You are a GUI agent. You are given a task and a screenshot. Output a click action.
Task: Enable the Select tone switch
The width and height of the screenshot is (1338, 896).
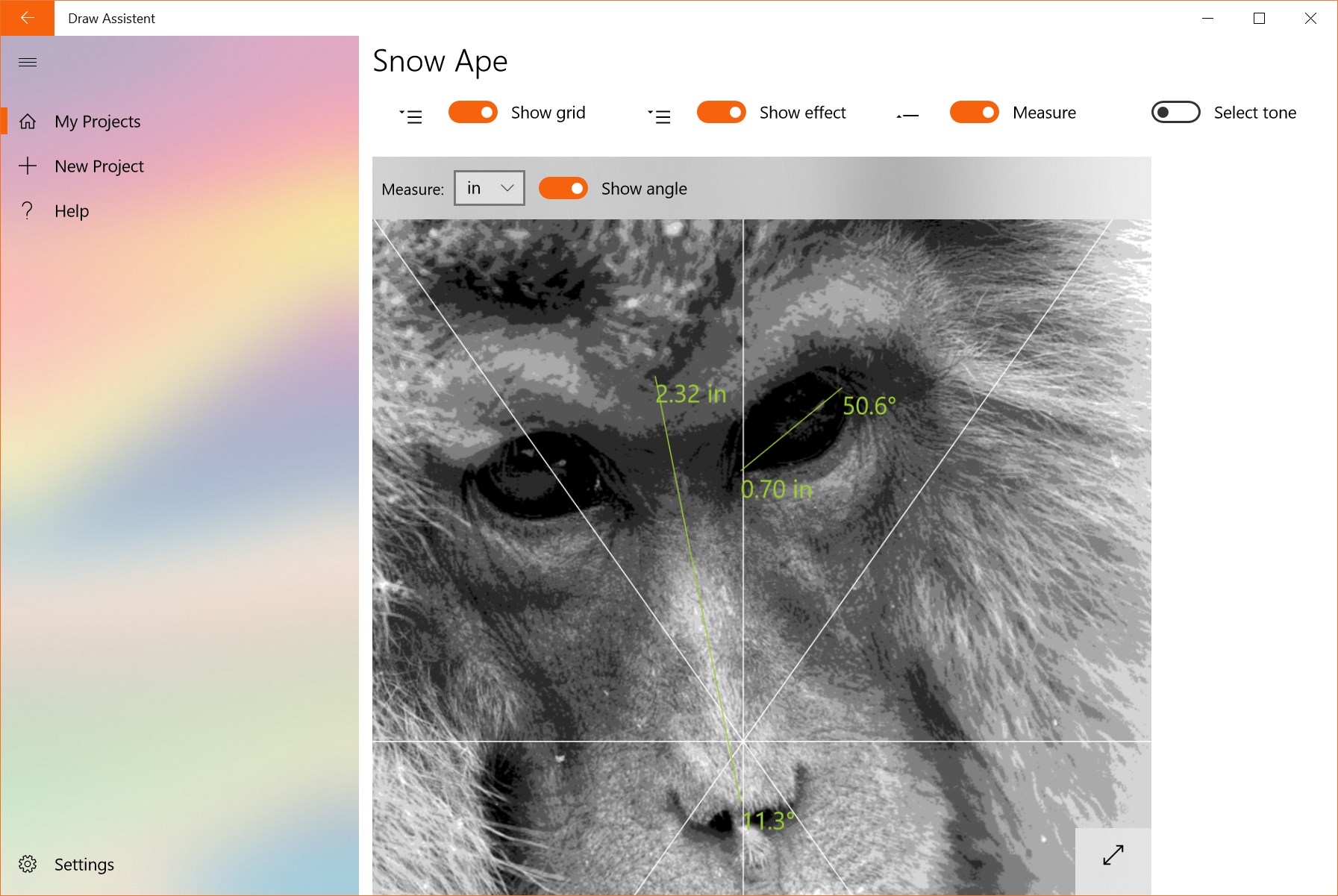pyautogui.click(x=1176, y=113)
